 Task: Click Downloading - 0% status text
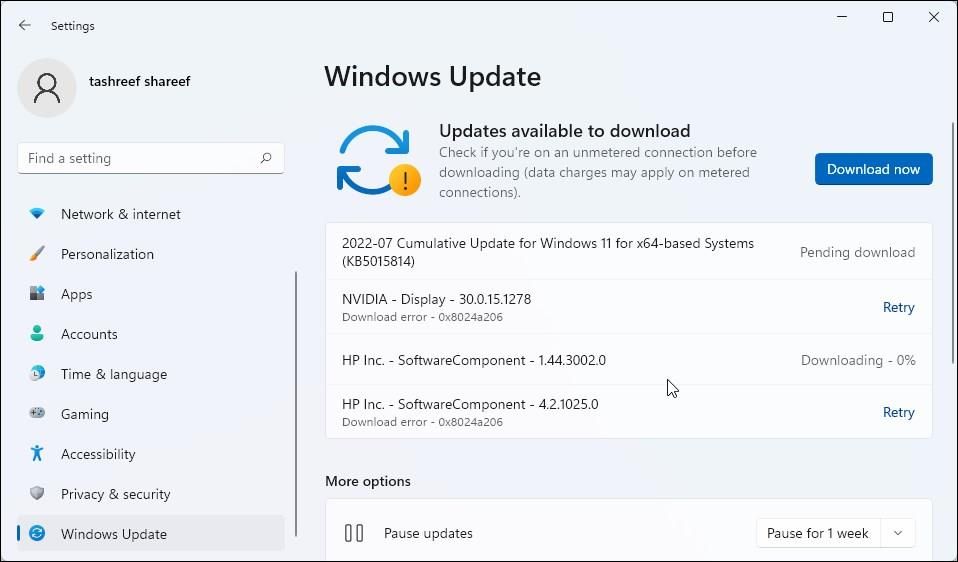click(858, 360)
